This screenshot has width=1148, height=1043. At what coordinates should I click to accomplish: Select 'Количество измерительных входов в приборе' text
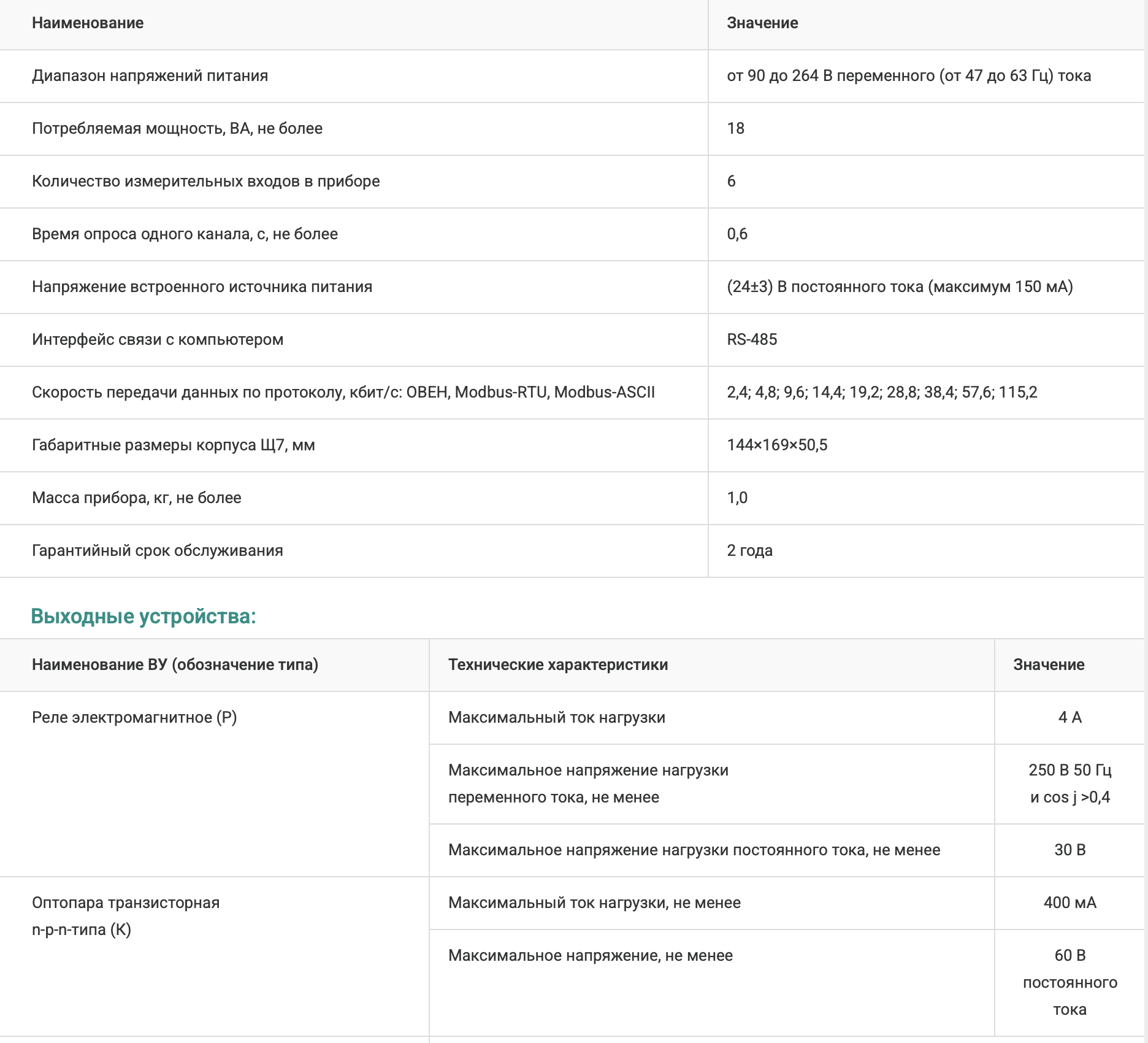click(x=205, y=182)
